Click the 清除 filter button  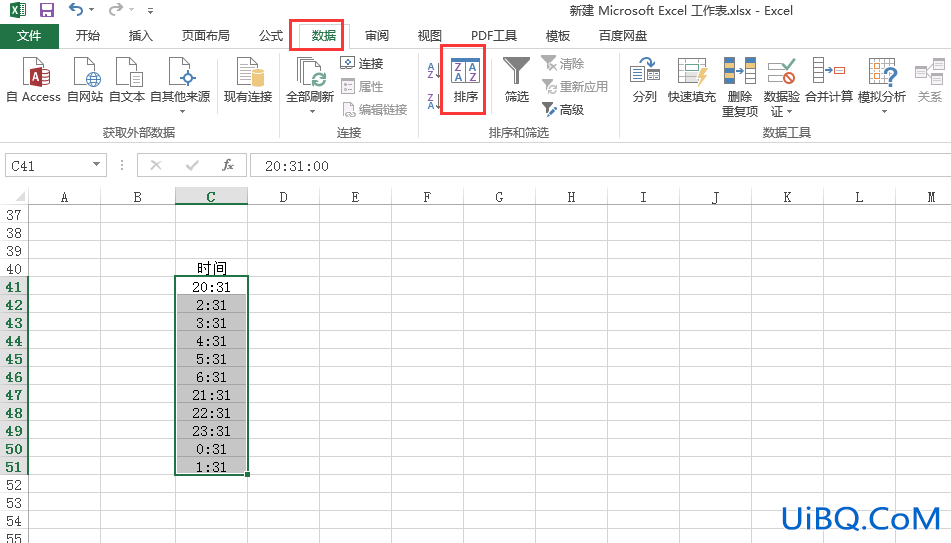563,64
